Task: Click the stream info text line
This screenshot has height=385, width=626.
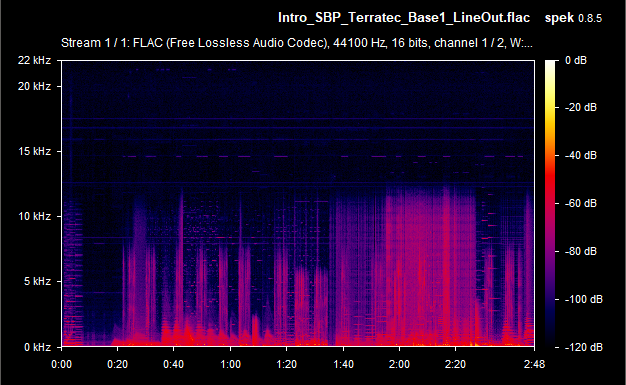Action: (297, 43)
